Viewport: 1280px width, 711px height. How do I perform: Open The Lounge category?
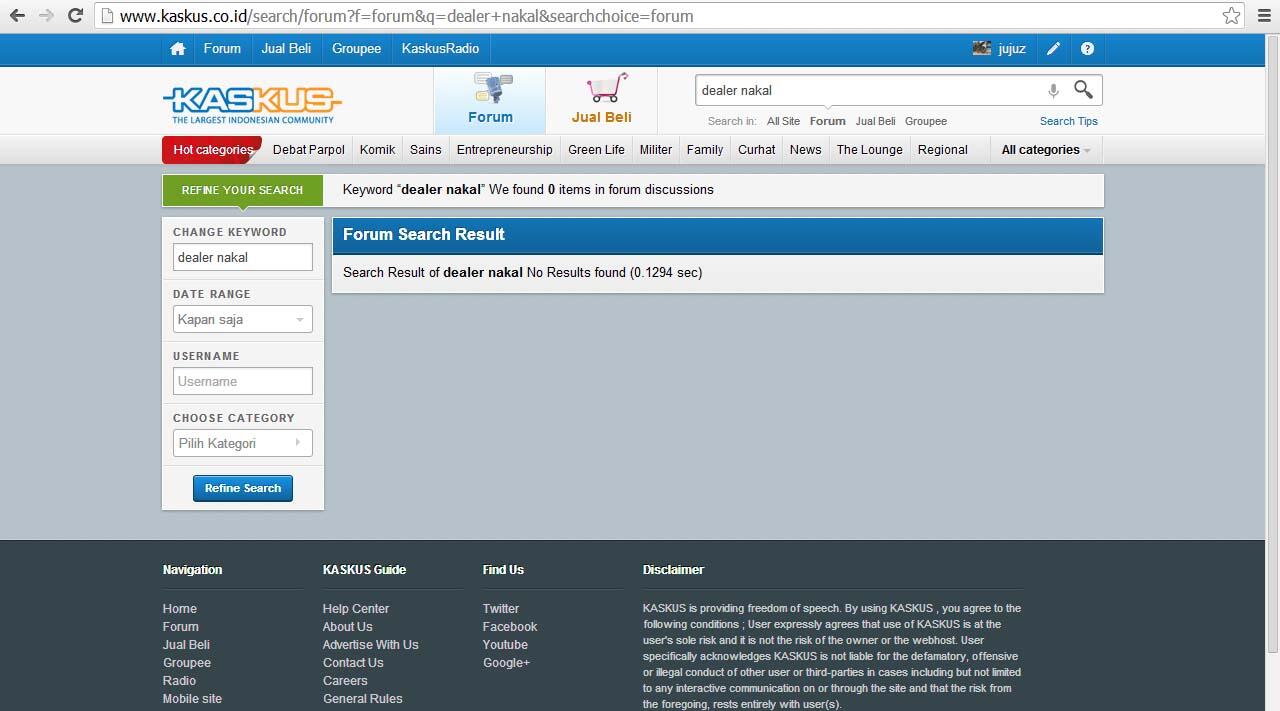869,150
